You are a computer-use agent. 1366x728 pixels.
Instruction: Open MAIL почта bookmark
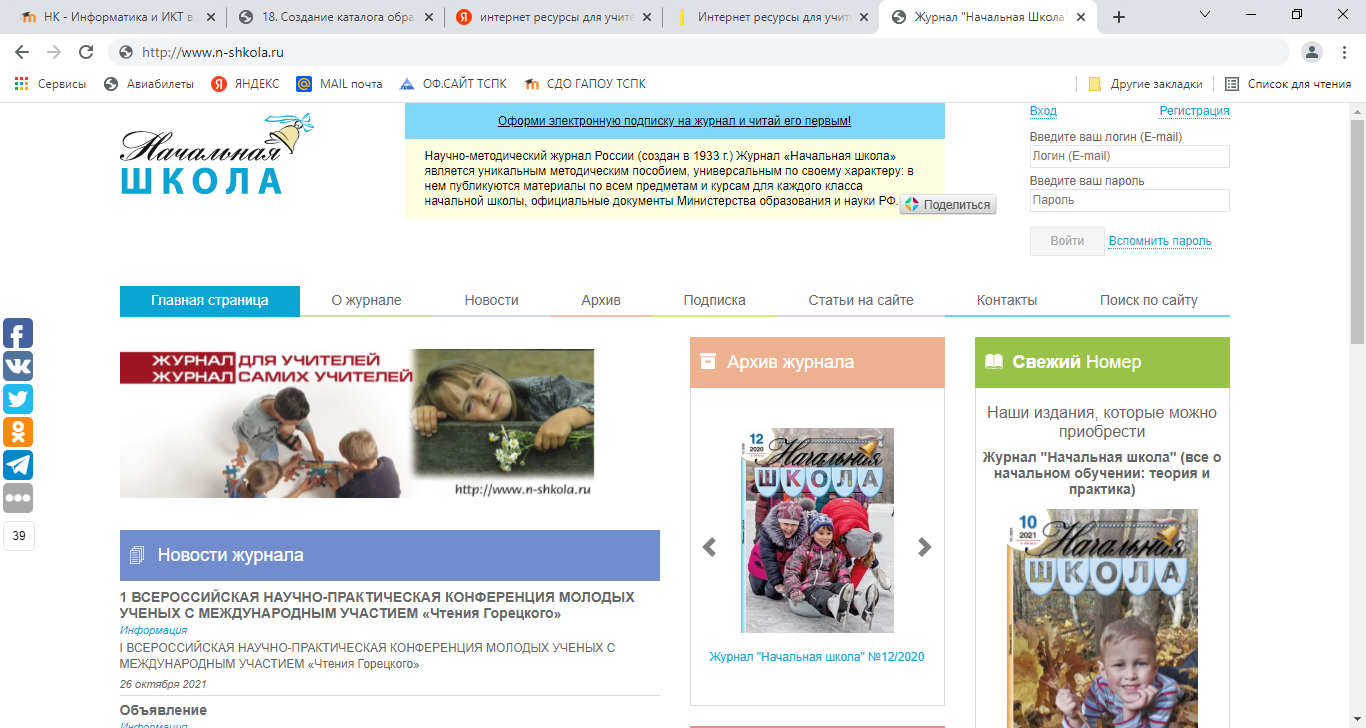click(339, 84)
